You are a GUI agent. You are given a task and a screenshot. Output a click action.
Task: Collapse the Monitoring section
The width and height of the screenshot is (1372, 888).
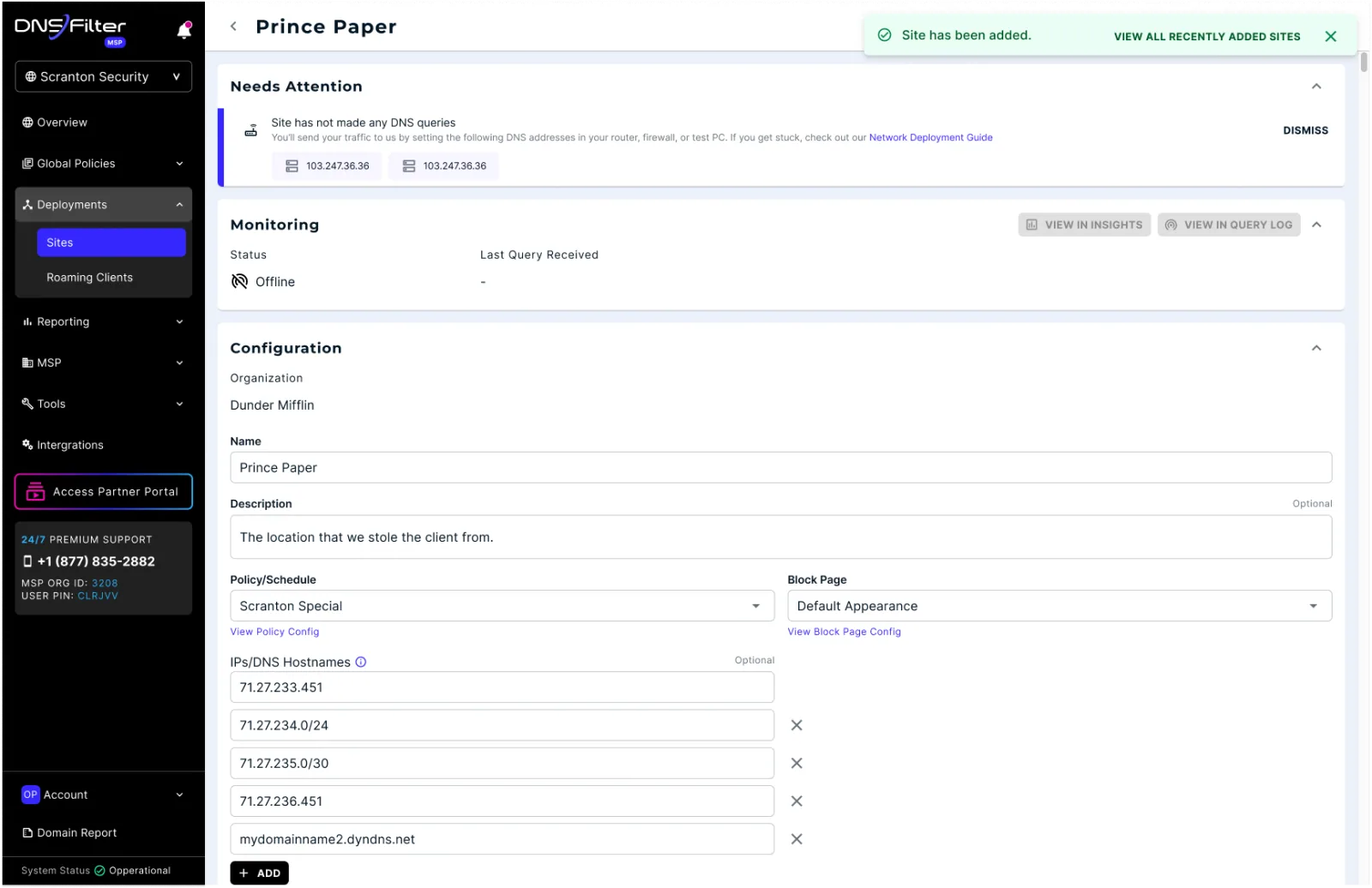[x=1316, y=225]
